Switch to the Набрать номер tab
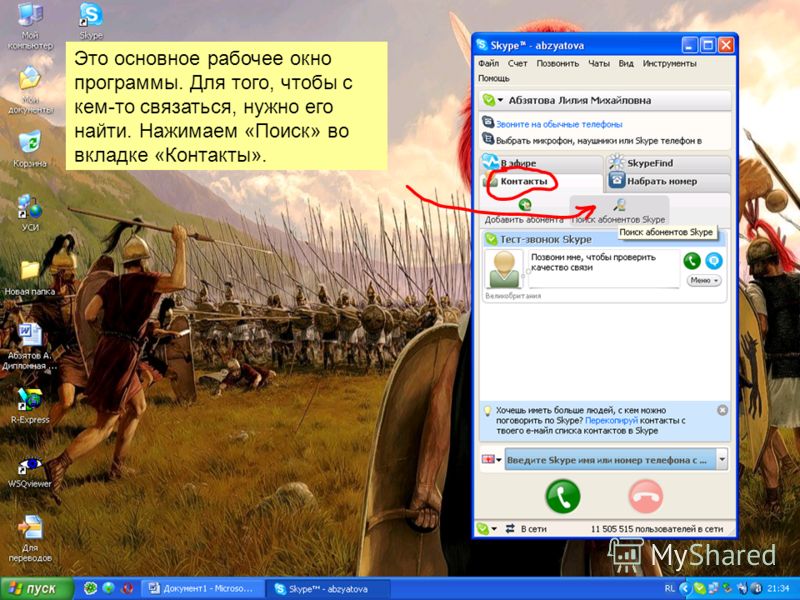The width and height of the screenshot is (800, 600). (x=668, y=181)
